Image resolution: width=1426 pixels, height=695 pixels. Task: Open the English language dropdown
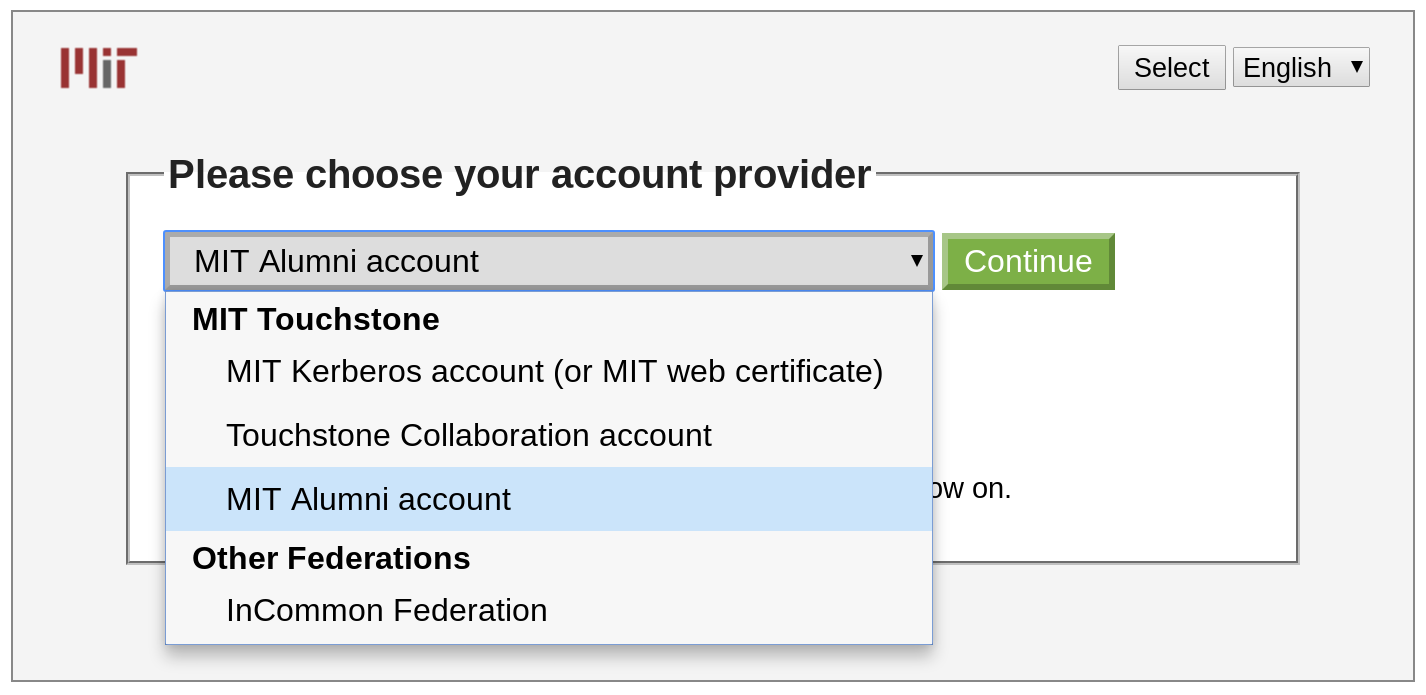click(1300, 67)
